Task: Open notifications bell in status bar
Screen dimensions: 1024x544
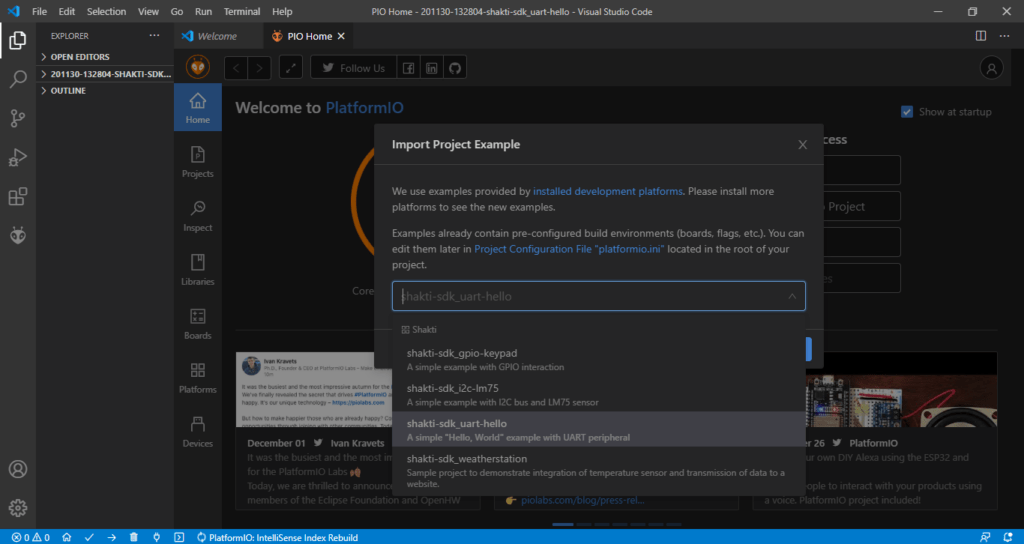Action: click(1008, 537)
